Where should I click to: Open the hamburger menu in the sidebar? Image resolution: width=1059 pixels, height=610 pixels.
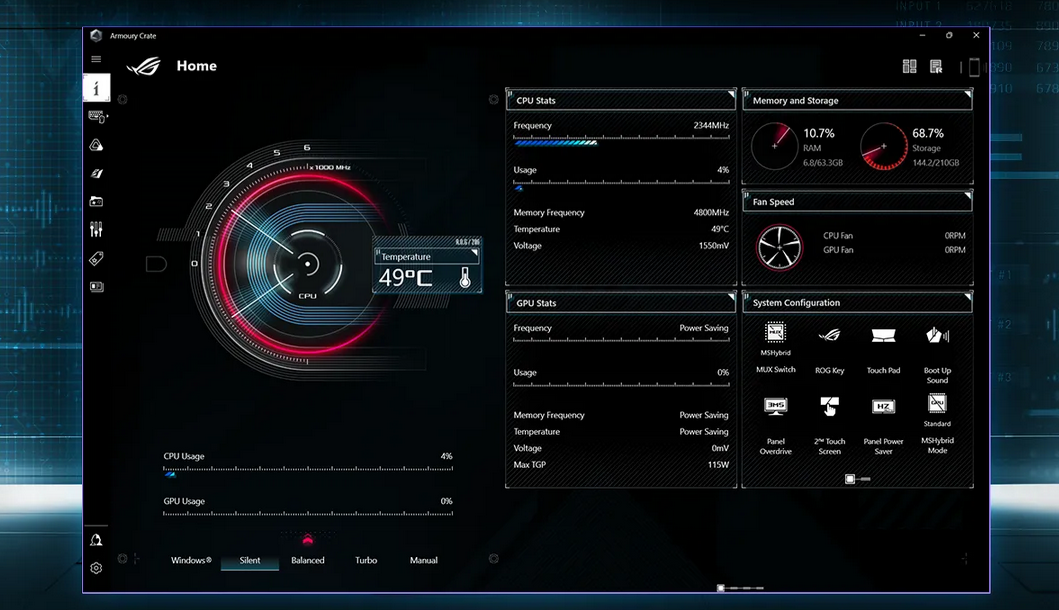[x=96, y=59]
